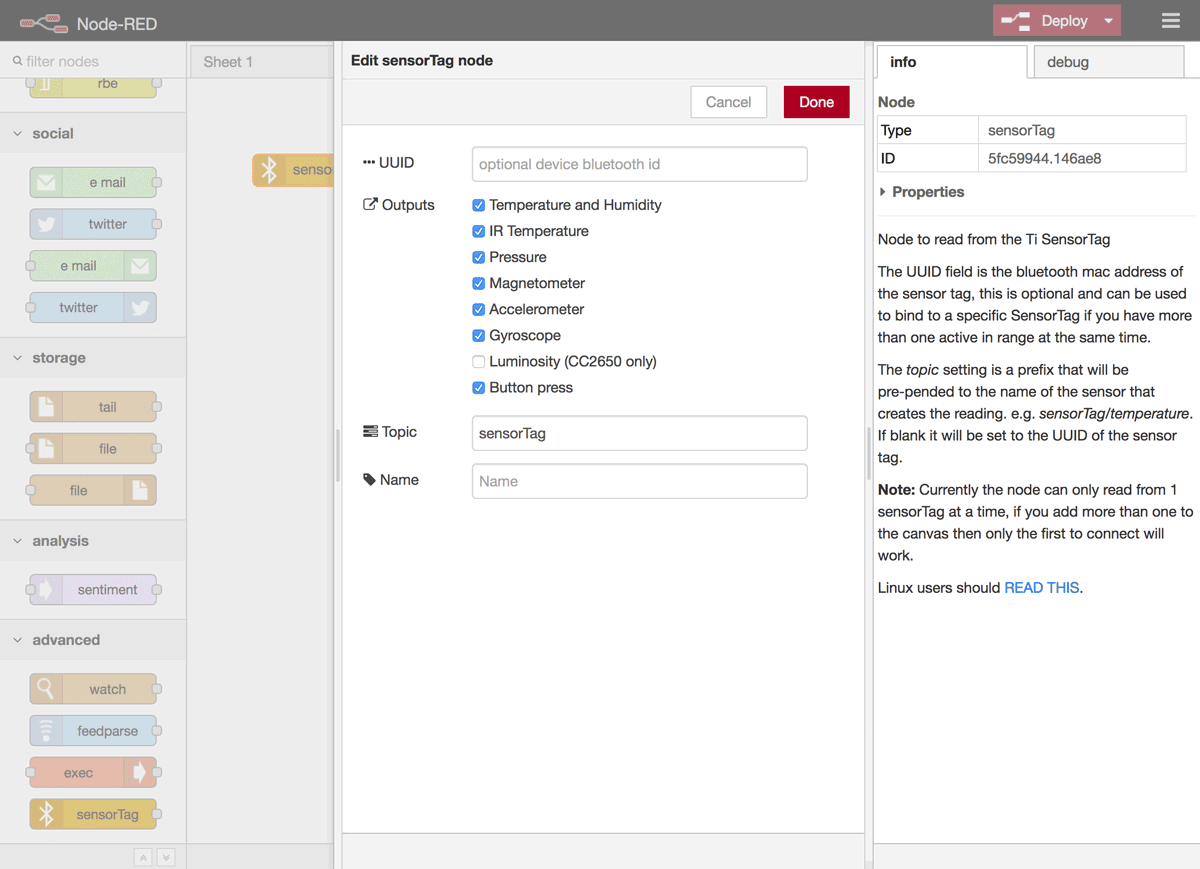Select the e mail output node envelope icon

point(140,266)
